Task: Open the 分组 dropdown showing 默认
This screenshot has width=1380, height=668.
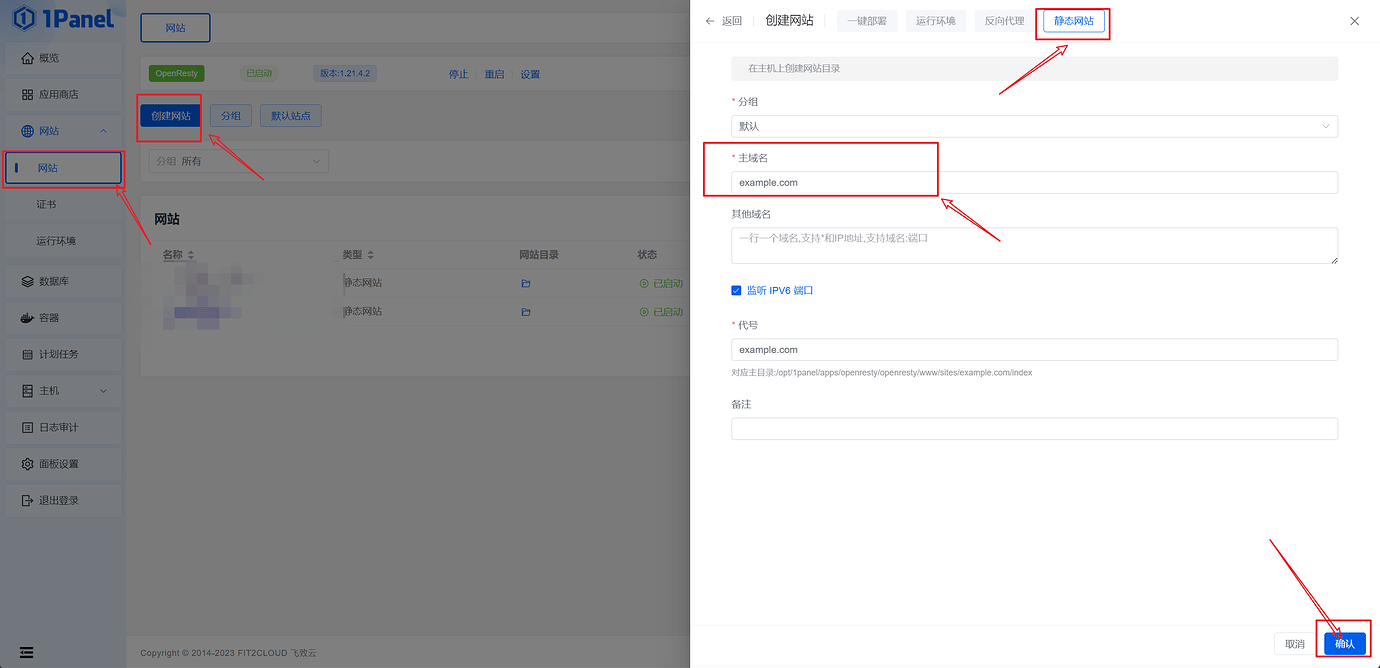Action: pos(1033,126)
